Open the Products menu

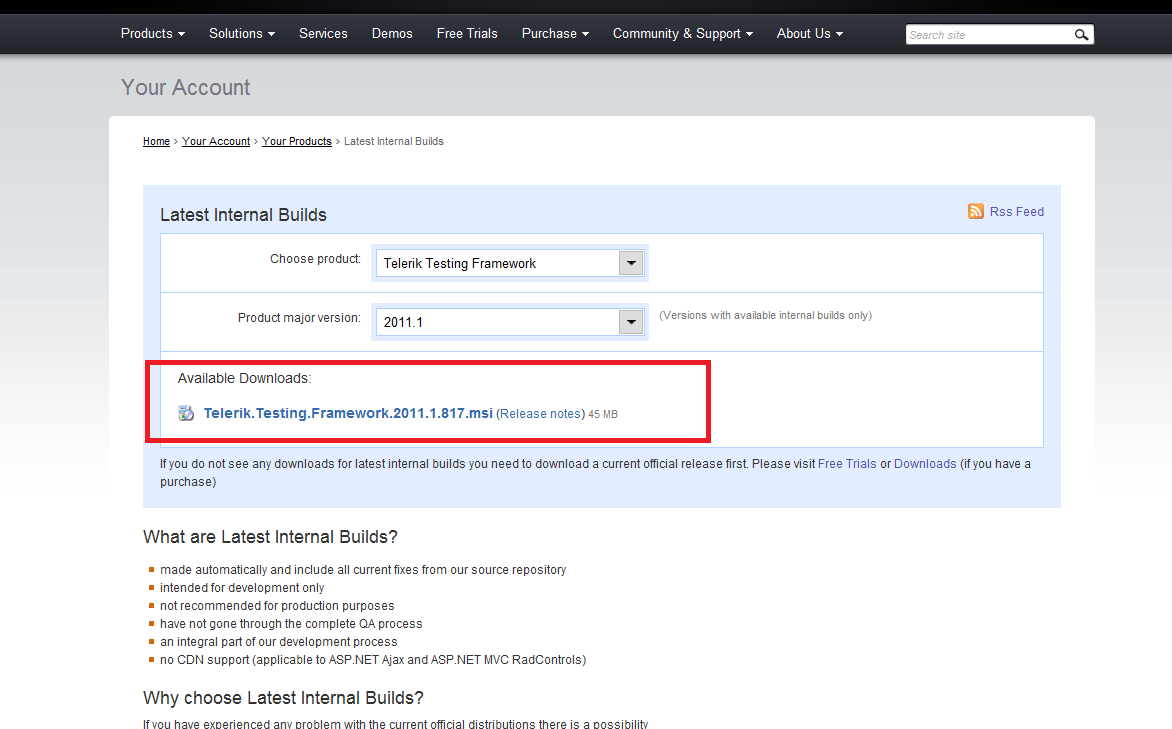click(x=152, y=34)
